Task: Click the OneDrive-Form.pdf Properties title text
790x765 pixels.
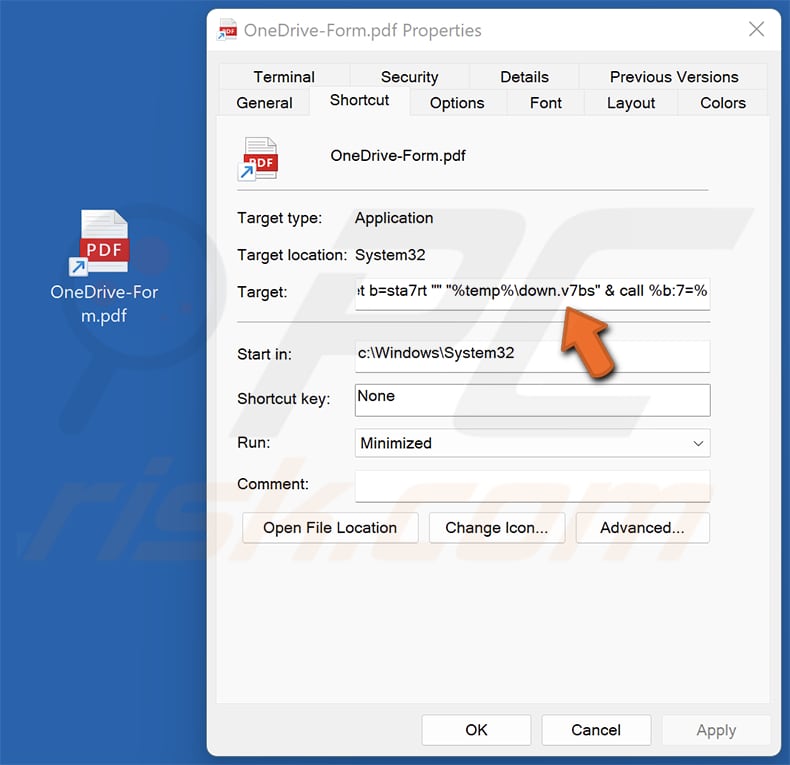Action: point(363,30)
